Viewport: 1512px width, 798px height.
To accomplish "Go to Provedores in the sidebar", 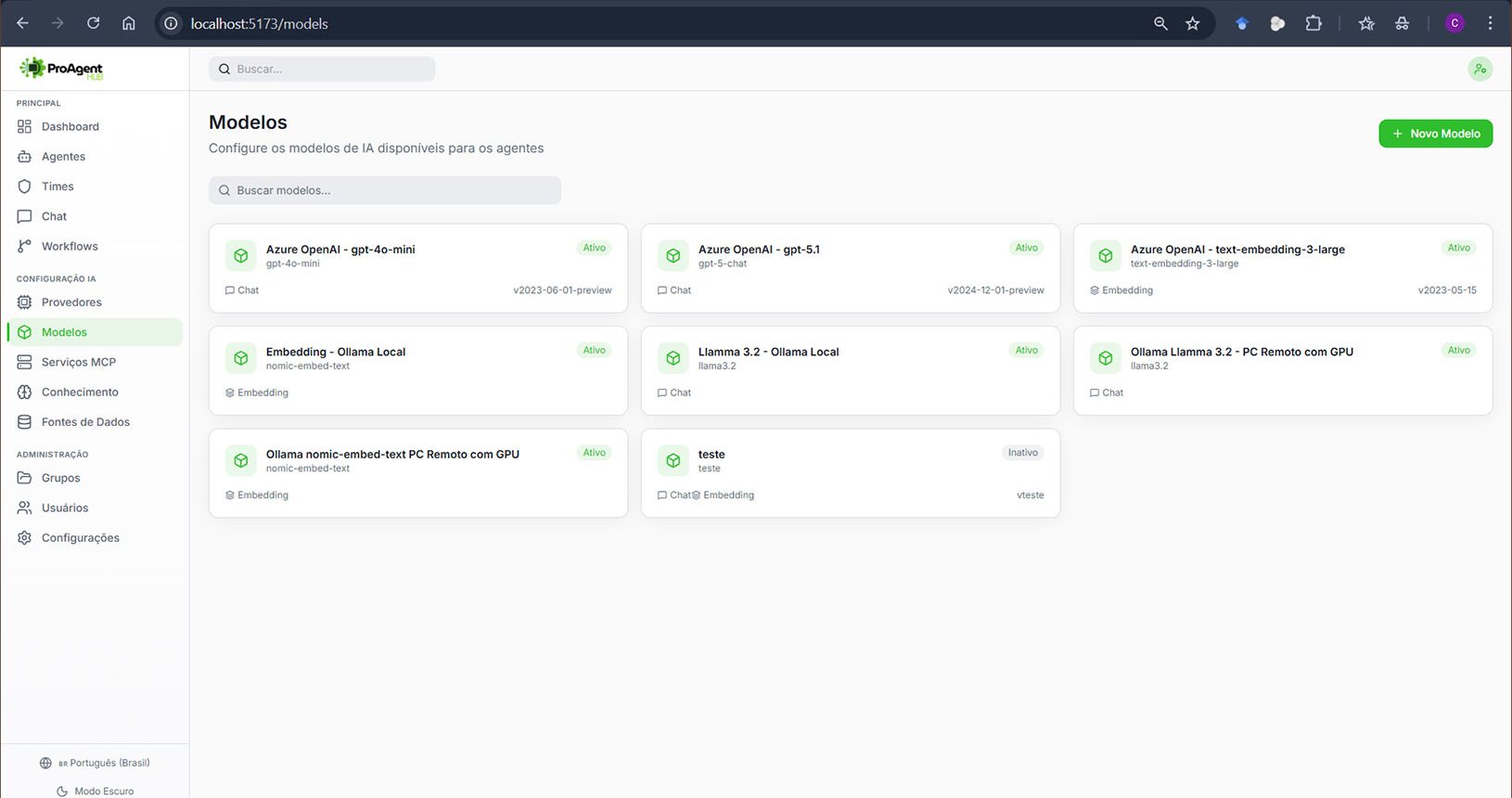I will [71, 302].
